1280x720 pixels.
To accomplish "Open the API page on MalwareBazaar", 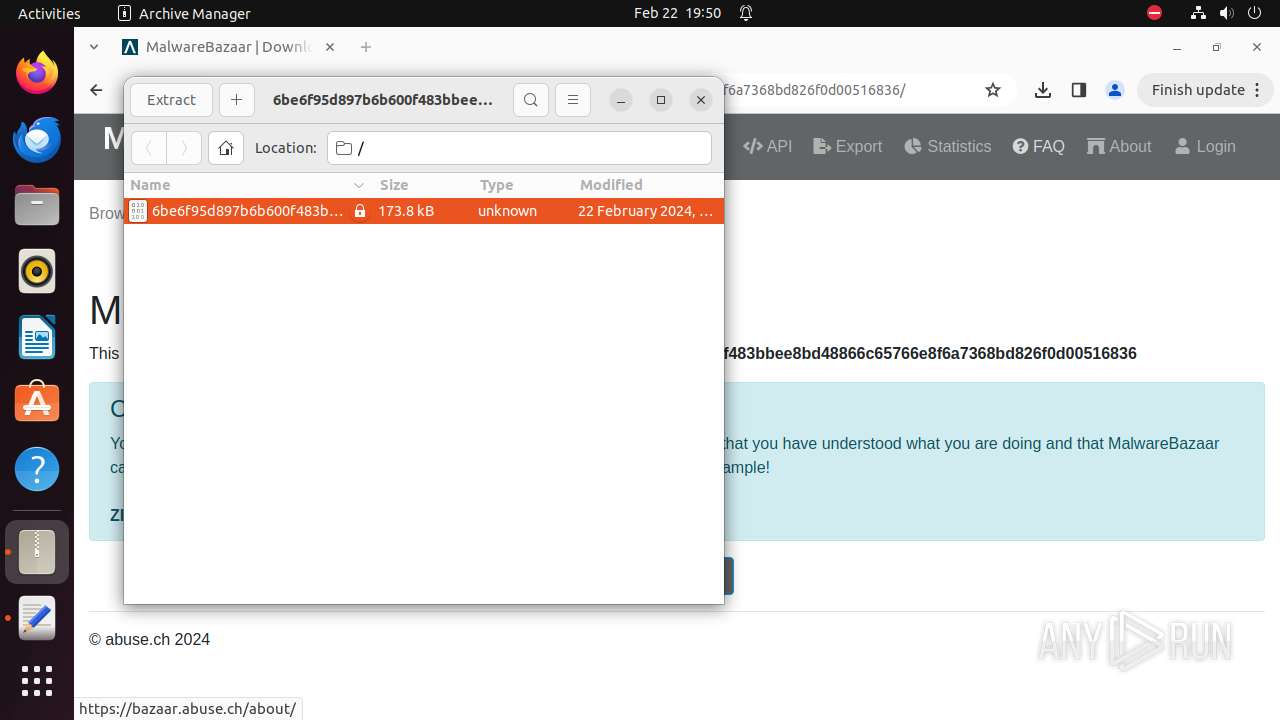I will [768, 146].
